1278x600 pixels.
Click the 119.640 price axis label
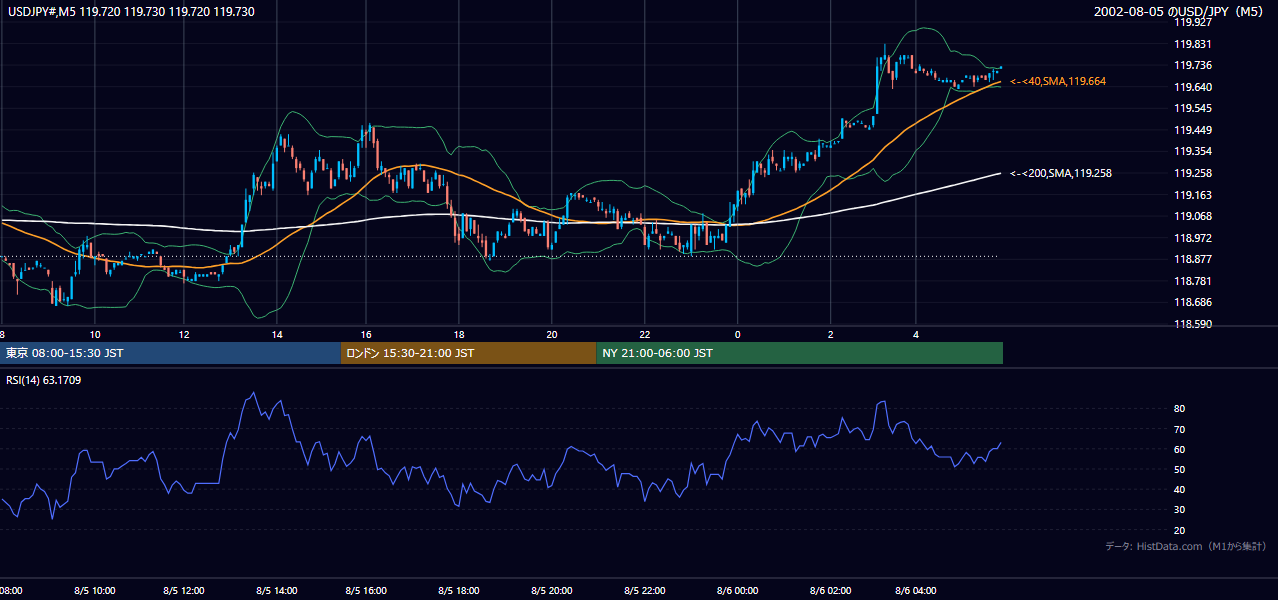tap(1192, 87)
